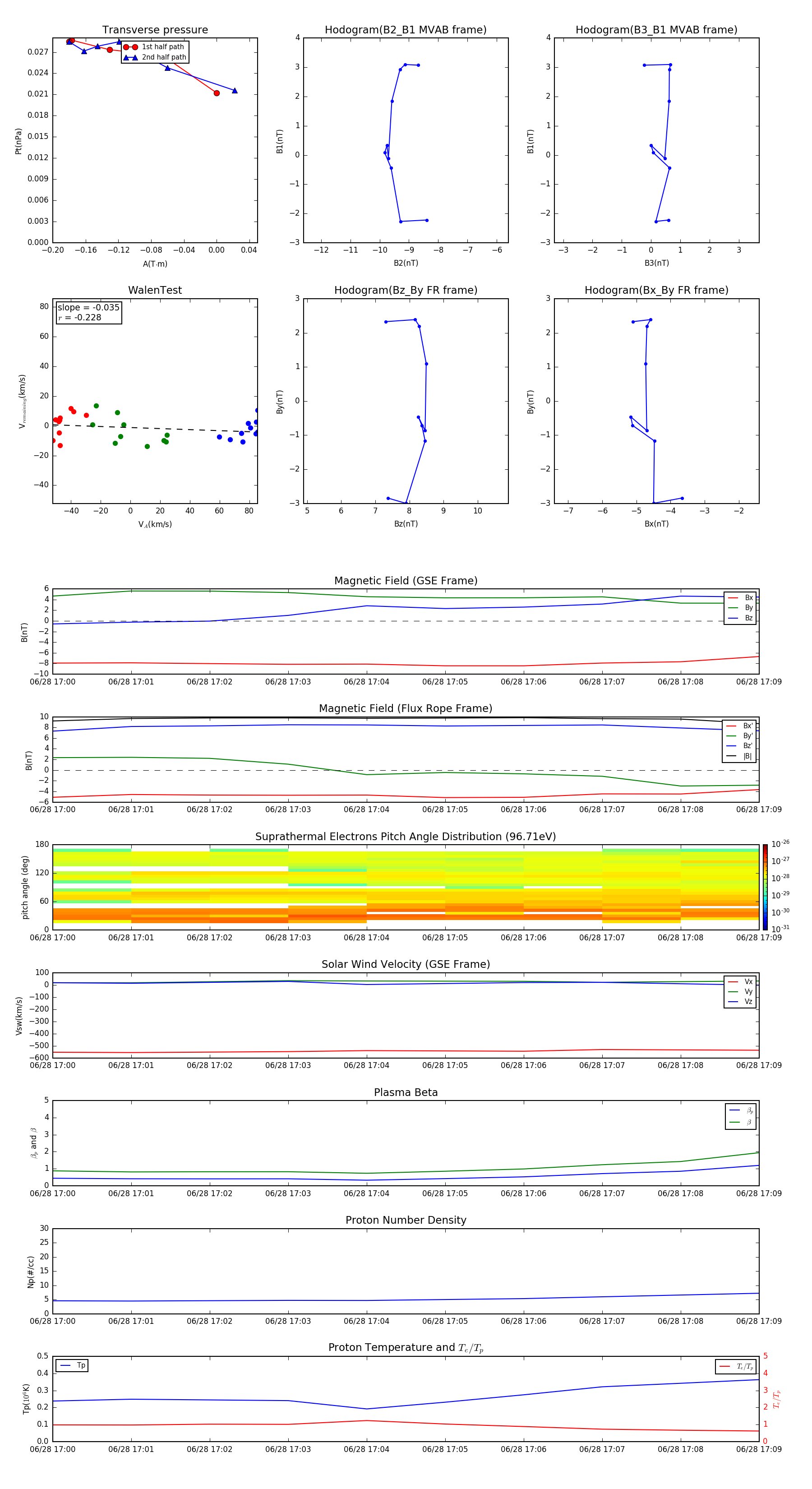Click the Transverse pressure plot title
The image size is (812, 1489).
pyautogui.click(x=155, y=30)
